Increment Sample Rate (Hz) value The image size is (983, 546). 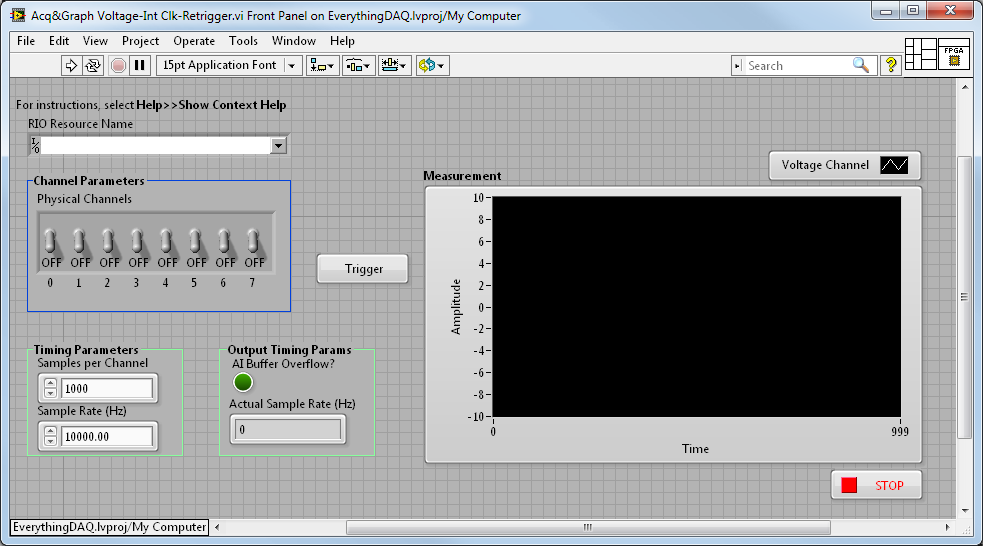(x=51, y=431)
